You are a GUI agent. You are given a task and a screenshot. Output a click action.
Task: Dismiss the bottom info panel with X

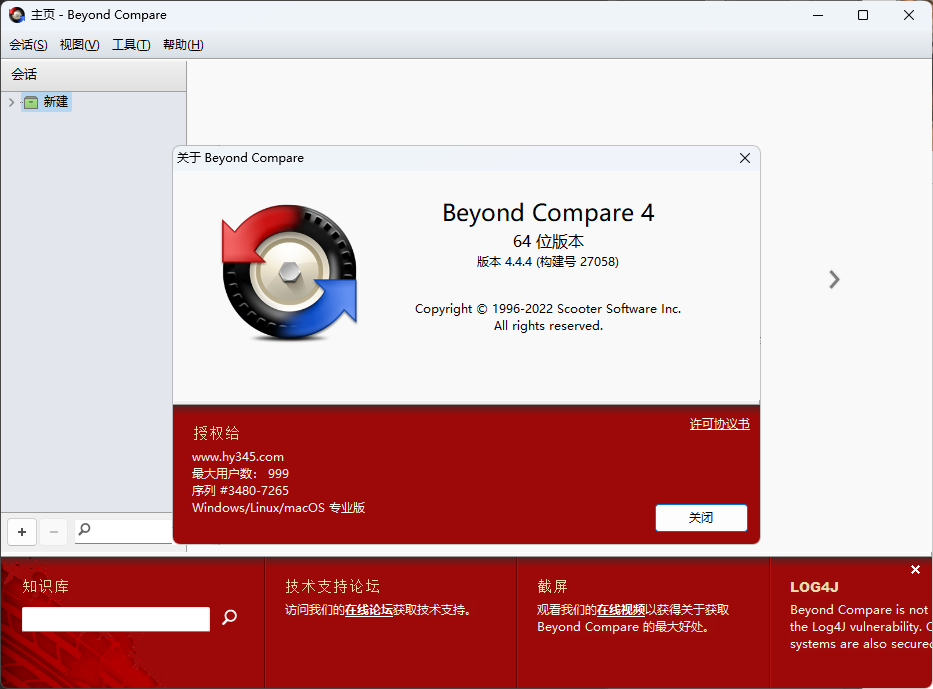click(x=915, y=570)
